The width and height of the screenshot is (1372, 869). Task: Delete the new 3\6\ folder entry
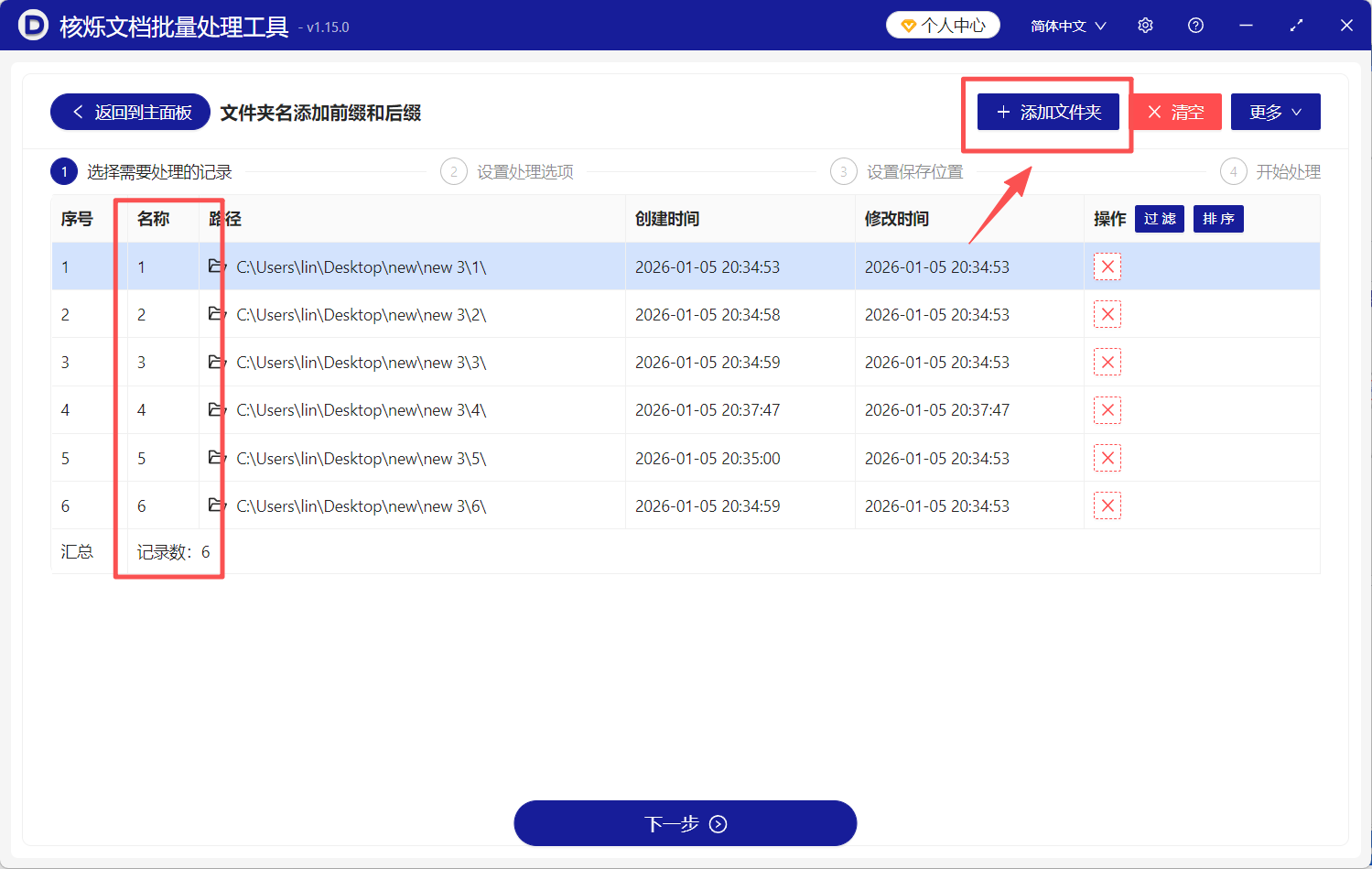(1107, 505)
